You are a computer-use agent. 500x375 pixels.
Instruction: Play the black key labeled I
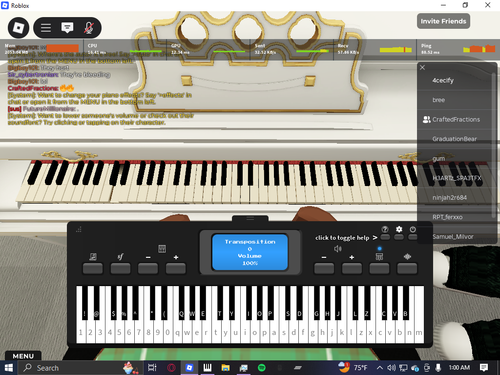249,303
